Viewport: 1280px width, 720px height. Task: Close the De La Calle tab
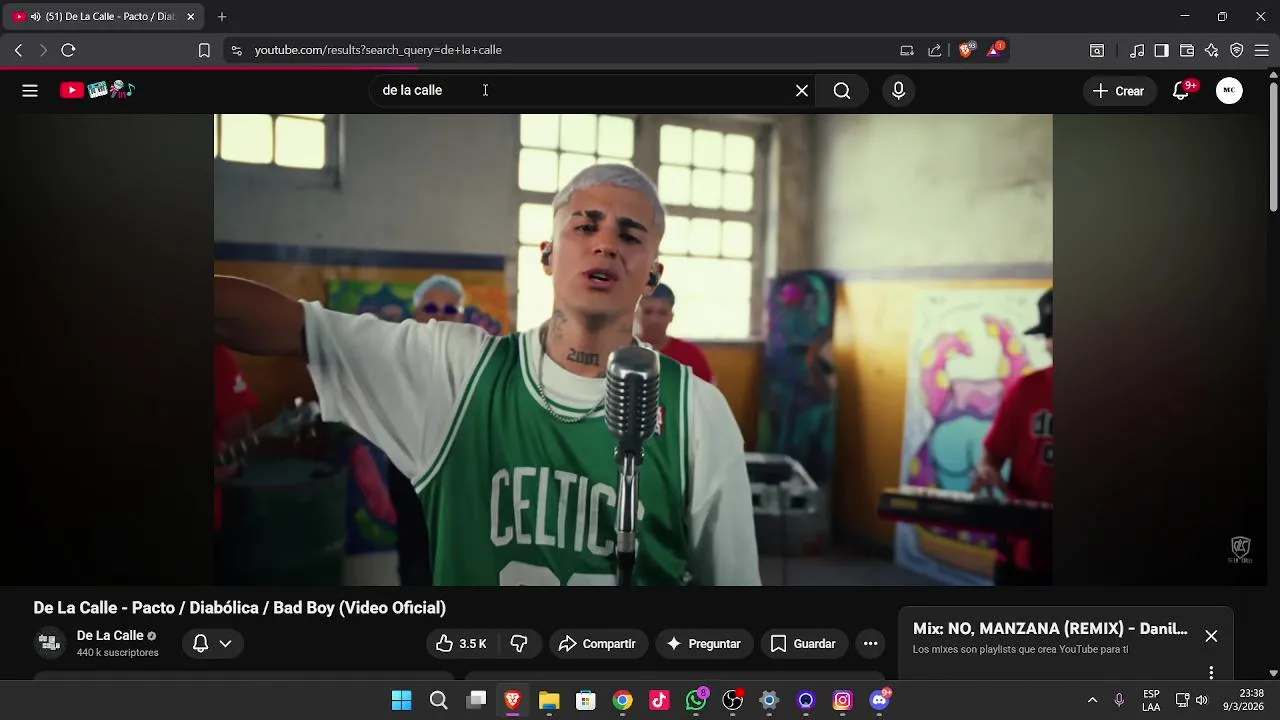tap(190, 16)
